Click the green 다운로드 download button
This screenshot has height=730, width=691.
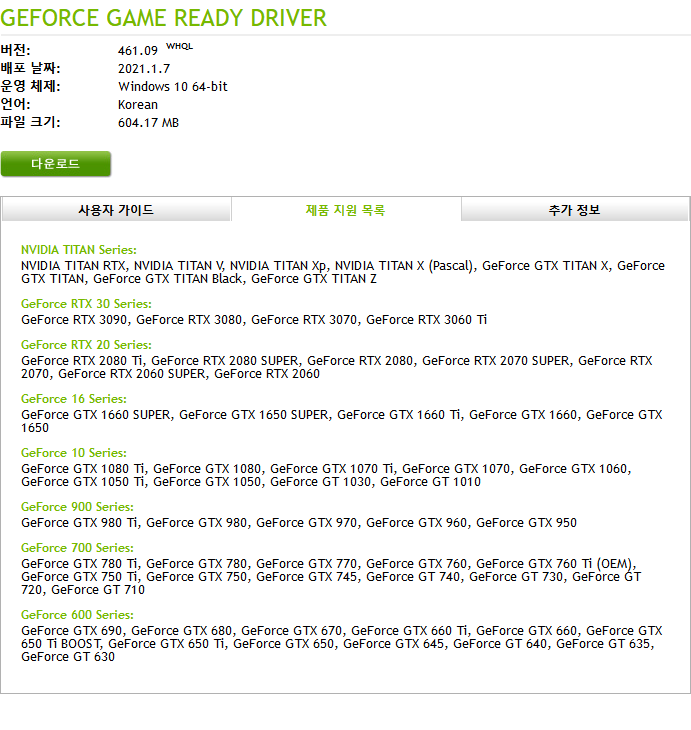(55, 164)
